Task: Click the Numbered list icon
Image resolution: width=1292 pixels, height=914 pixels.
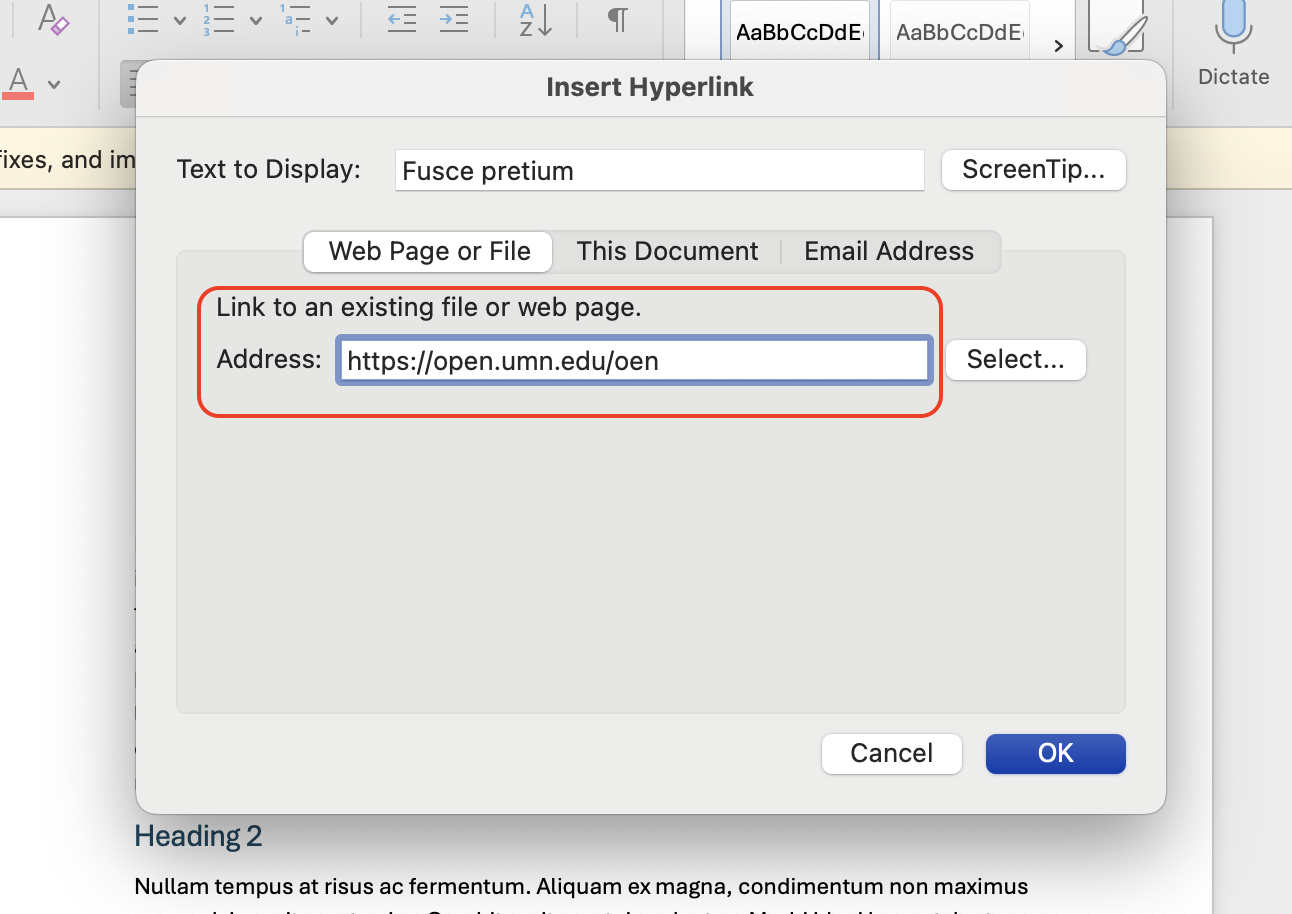Action: (x=218, y=19)
